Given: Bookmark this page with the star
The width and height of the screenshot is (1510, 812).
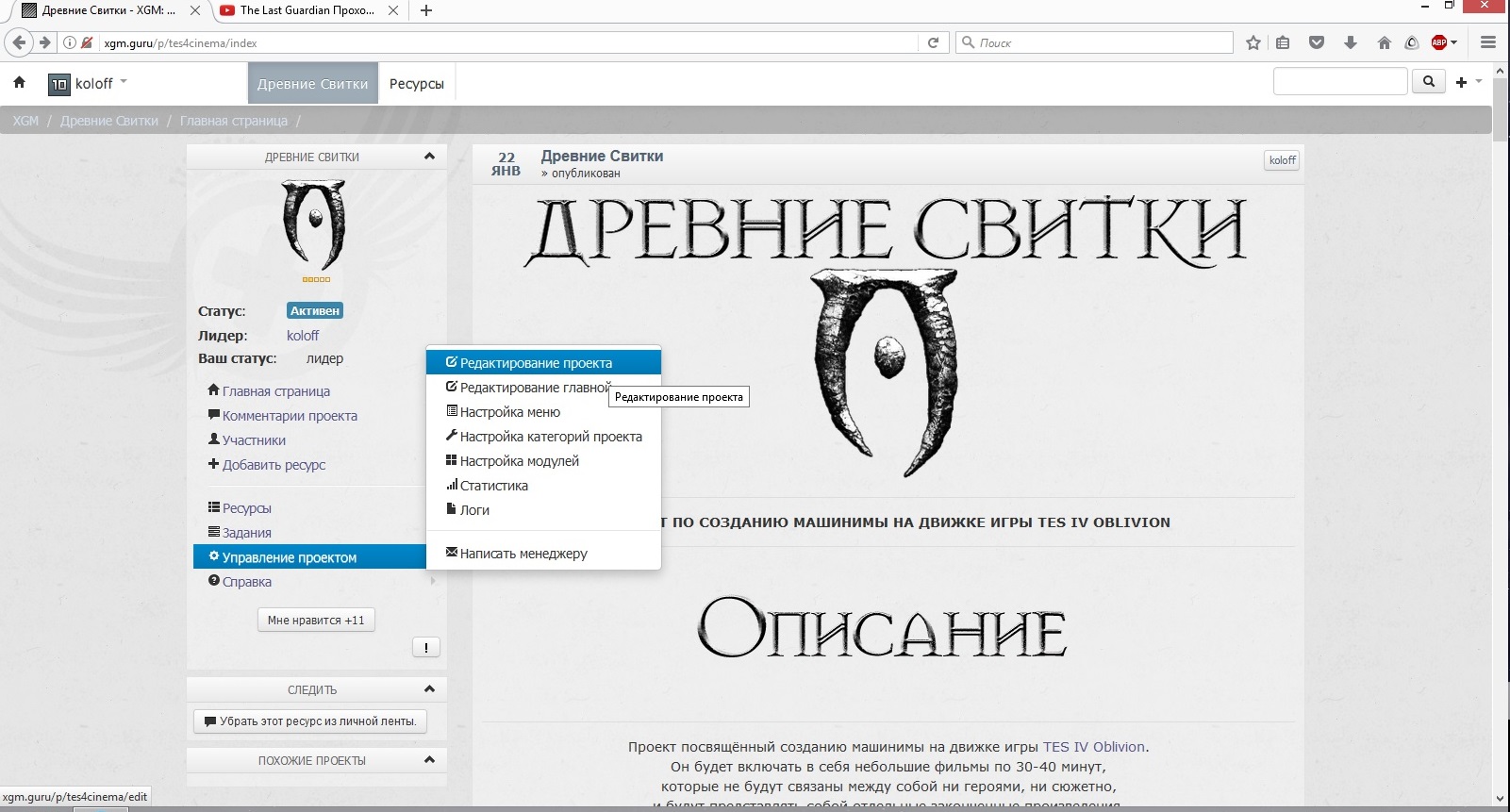Looking at the screenshot, I should [x=1253, y=42].
